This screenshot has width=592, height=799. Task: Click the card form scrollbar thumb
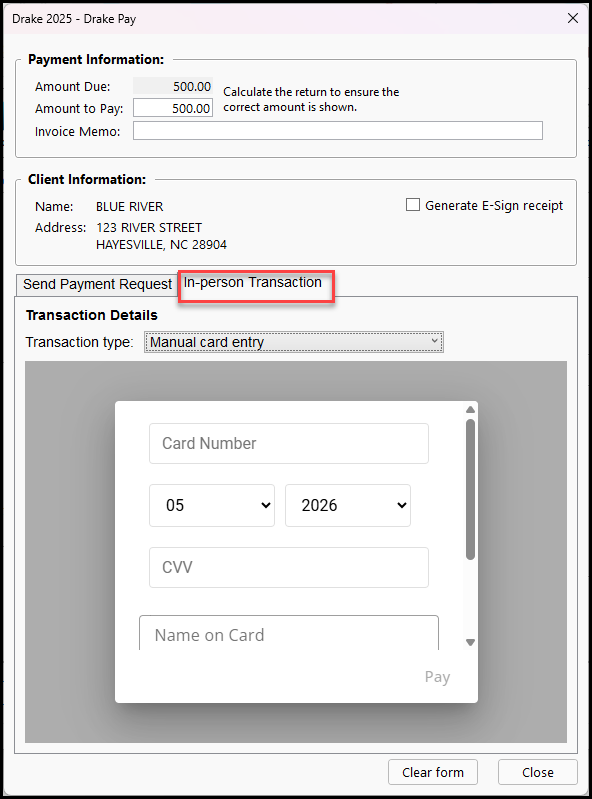(471, 489)
